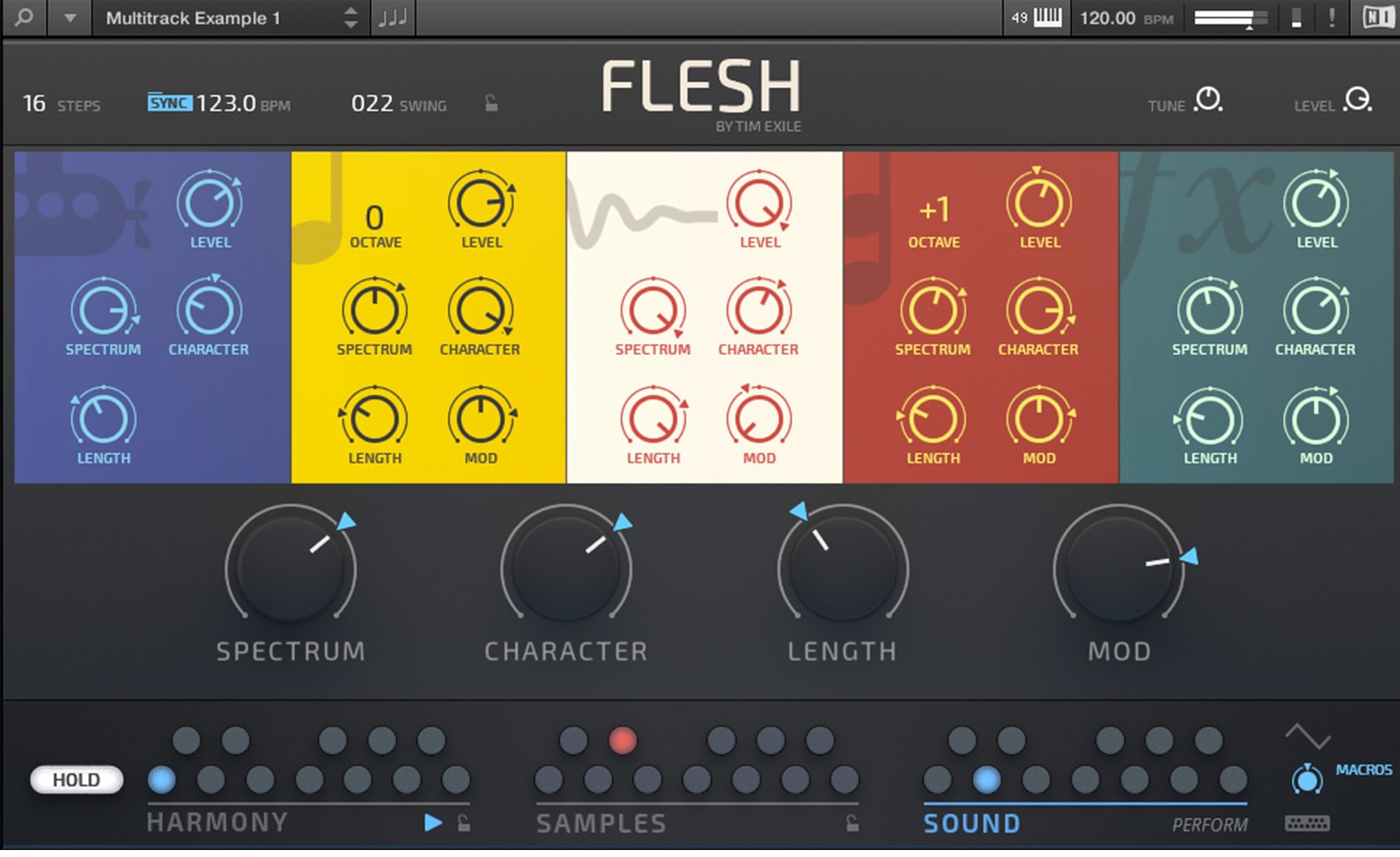Select the OCTAVE 0 value in yellow panel
This screenshot has height=857, width=1400.
pyautogui.click(x=375, y=216)
